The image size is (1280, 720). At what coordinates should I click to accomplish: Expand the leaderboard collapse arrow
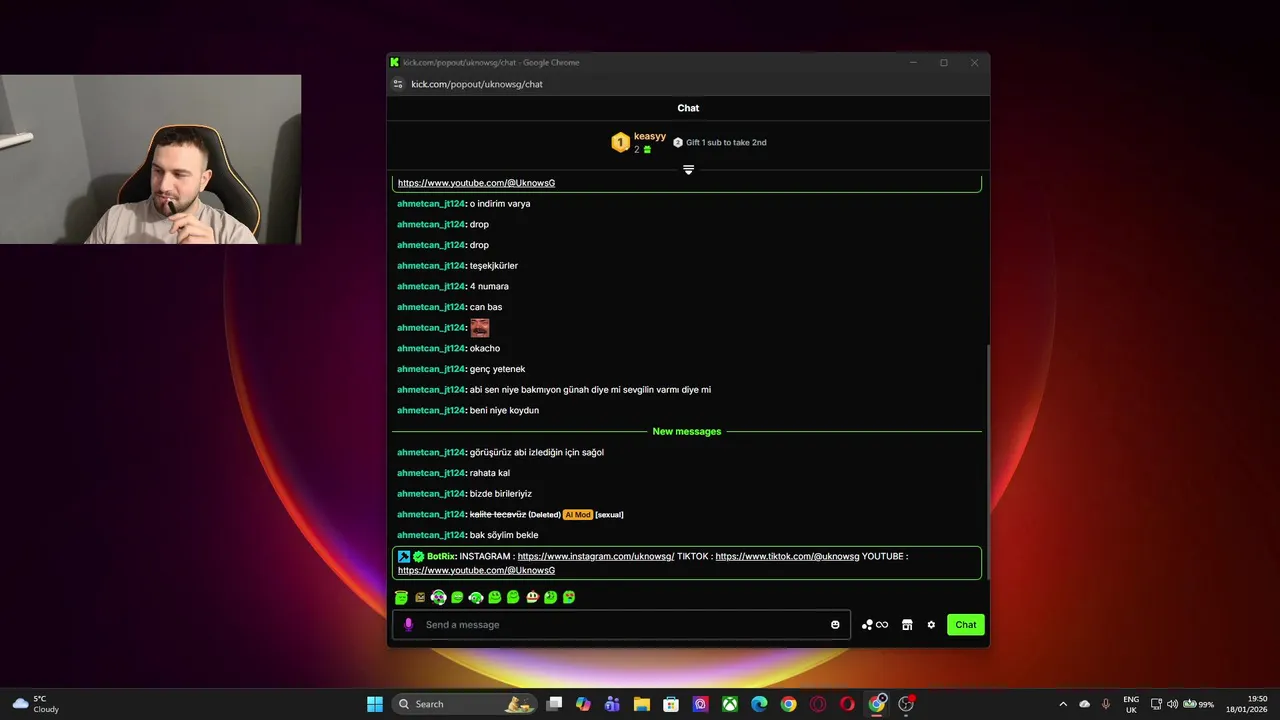coord(688,169)
